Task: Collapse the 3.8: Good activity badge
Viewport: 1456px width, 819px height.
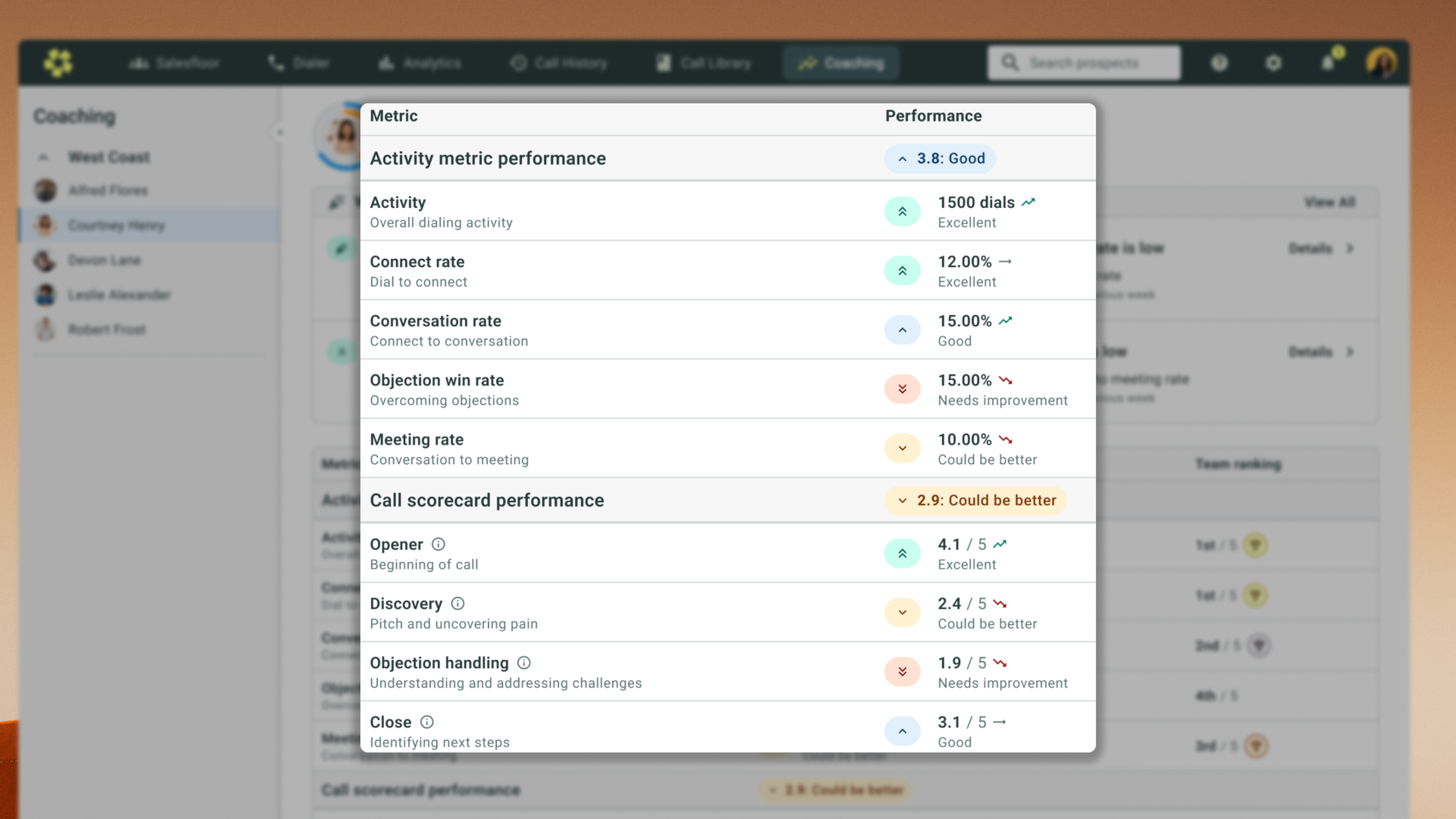Action: (x=940, y=158)
